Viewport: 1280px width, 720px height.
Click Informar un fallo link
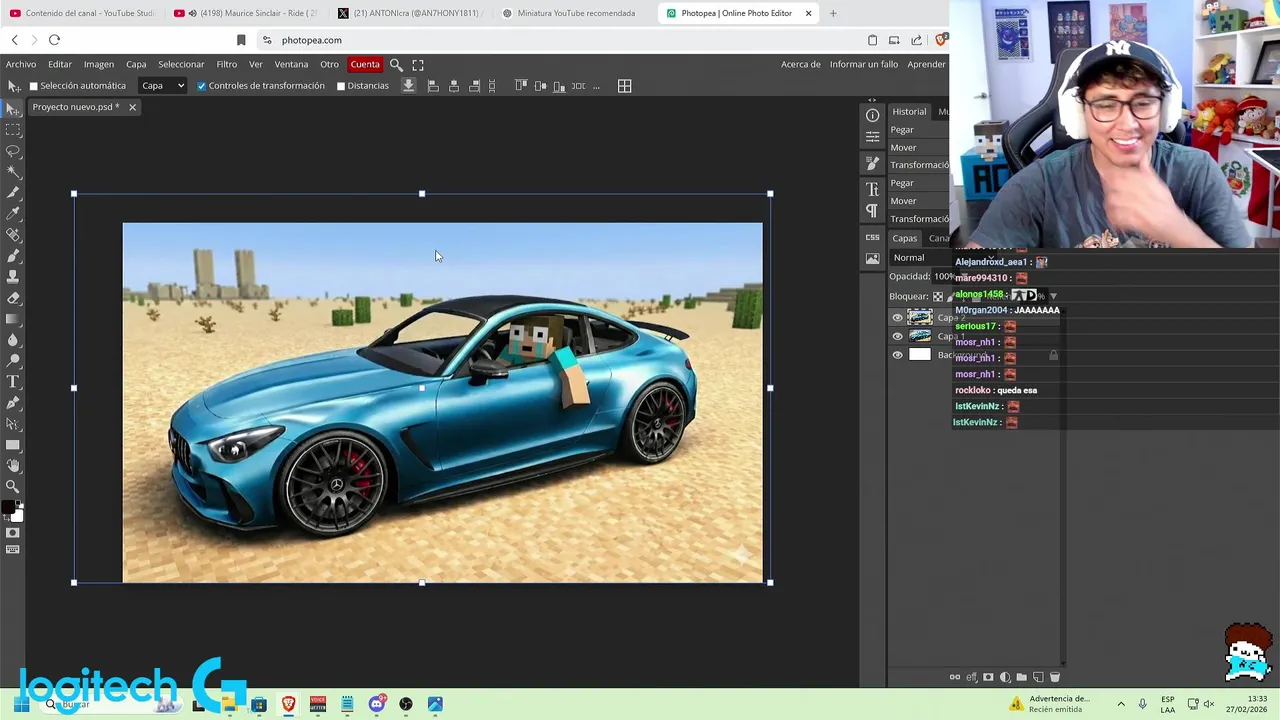coord(864,64)
